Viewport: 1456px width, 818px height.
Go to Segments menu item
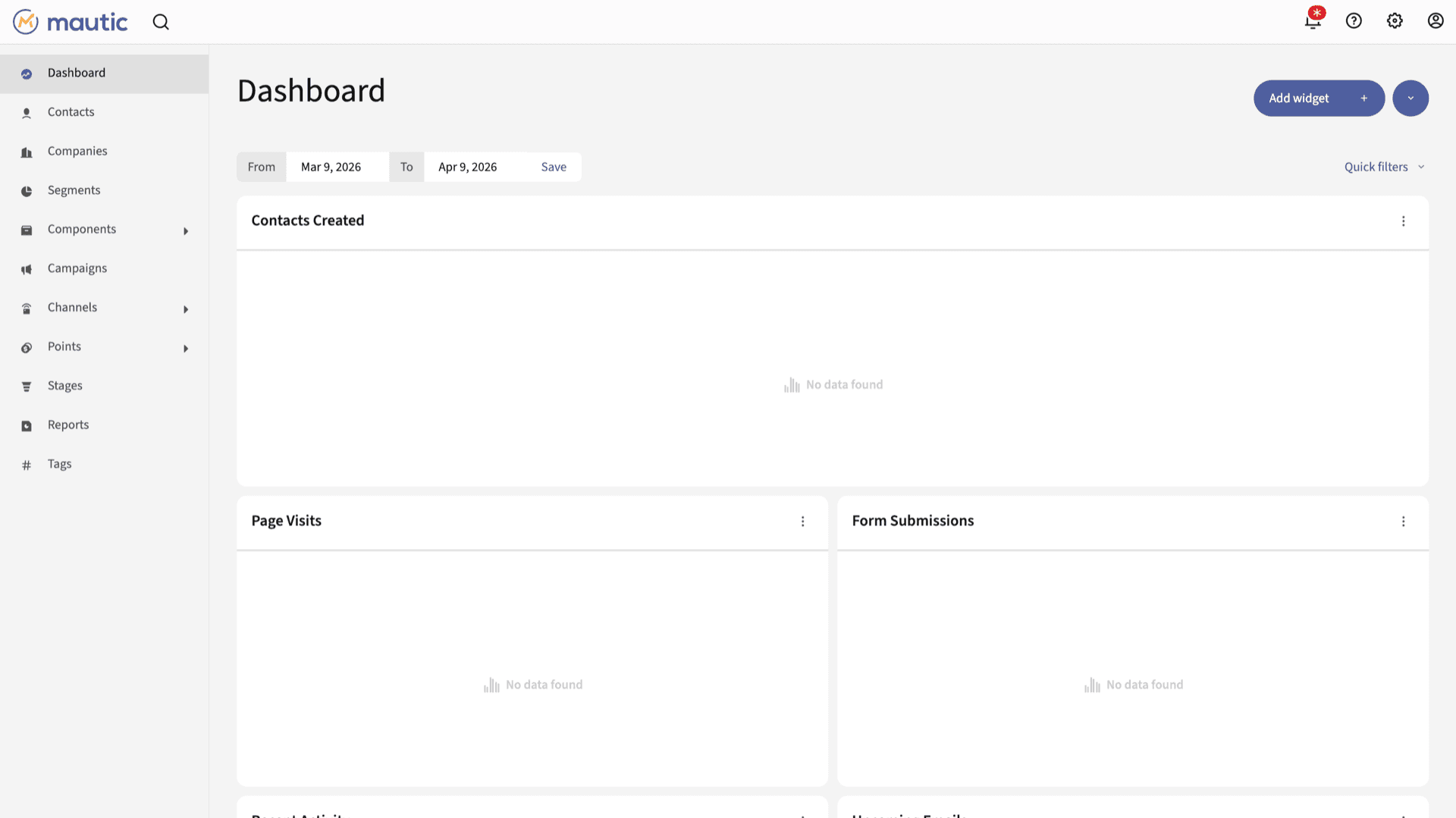(104, 190)
